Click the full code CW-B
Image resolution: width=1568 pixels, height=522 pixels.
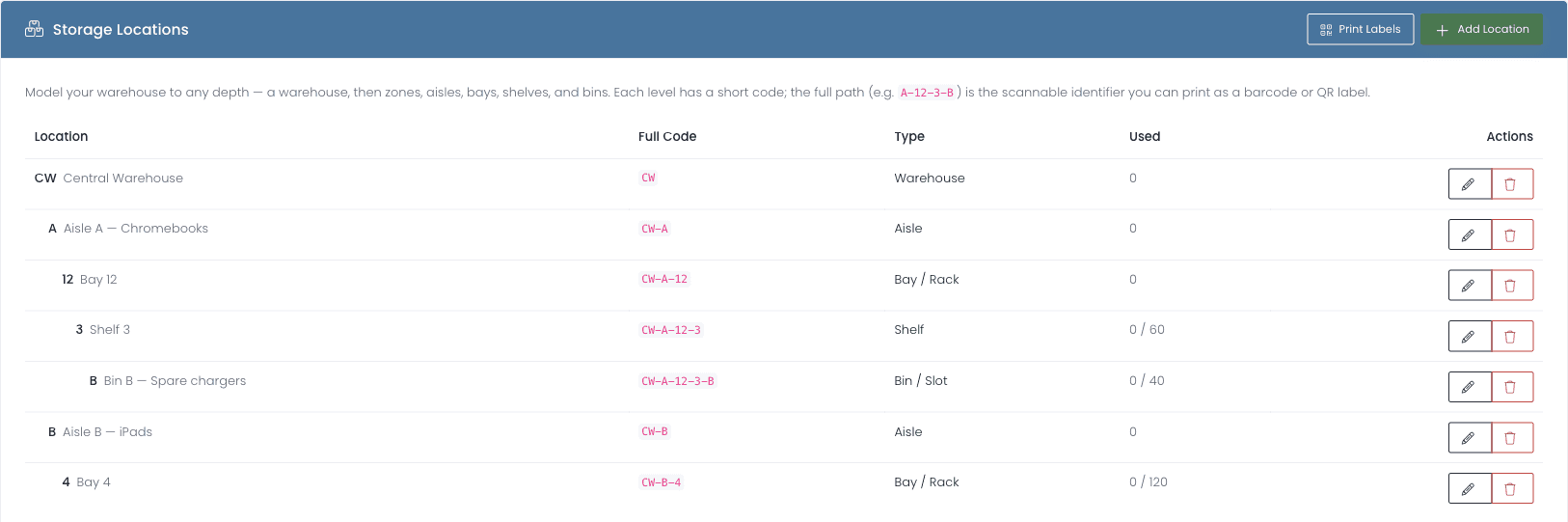(655, 432)
